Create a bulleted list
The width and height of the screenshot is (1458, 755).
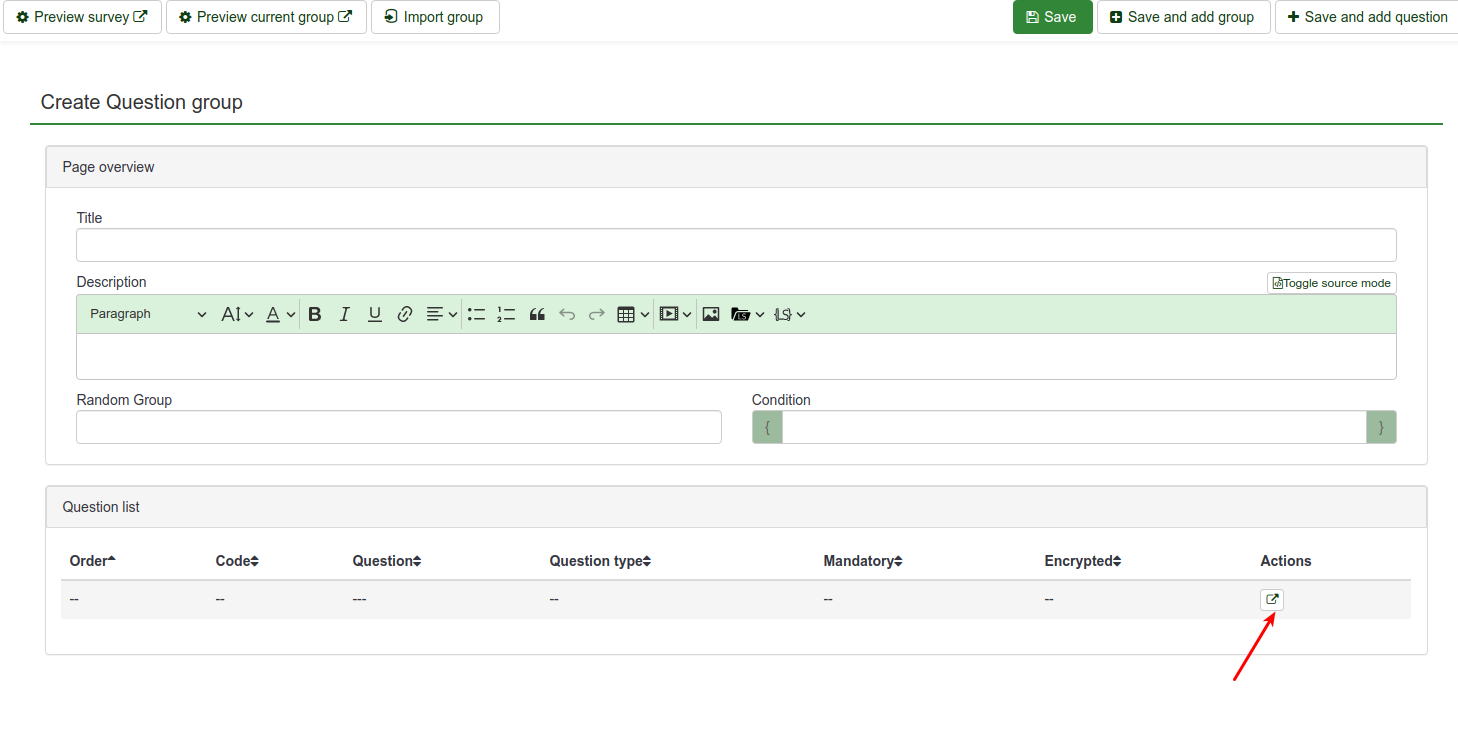(476, 314)
